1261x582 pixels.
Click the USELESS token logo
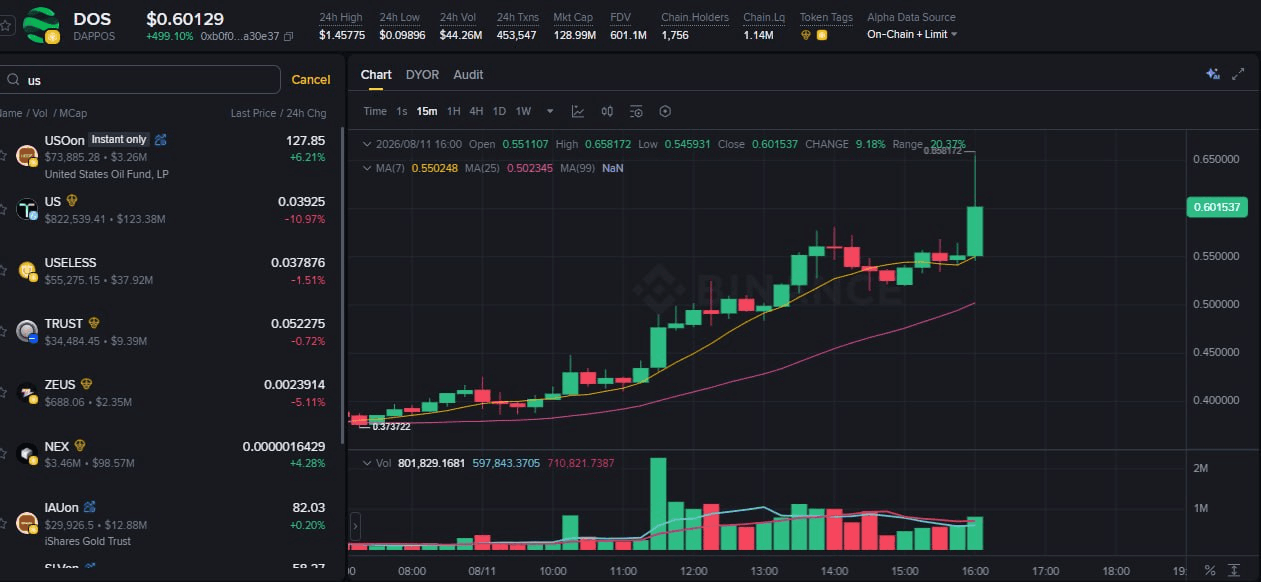coord(27,270)
